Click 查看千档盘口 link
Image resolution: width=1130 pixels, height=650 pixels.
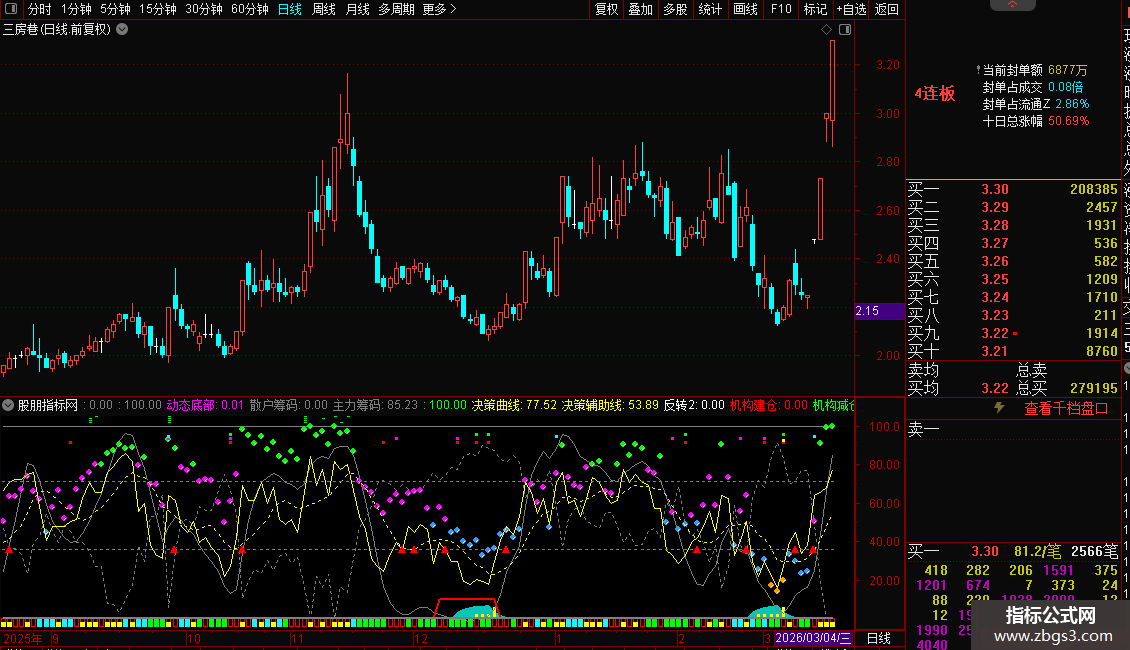click(1066, 408)
